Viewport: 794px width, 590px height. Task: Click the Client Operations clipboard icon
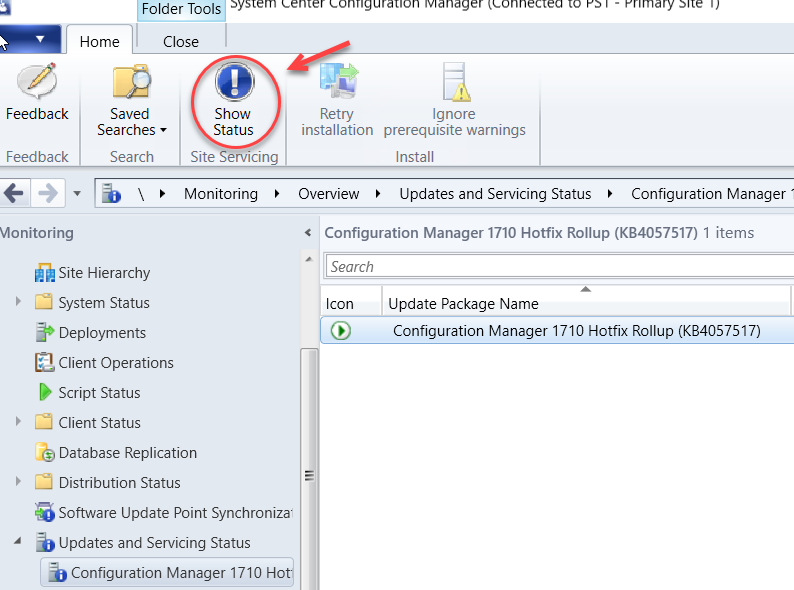[45, 362]
